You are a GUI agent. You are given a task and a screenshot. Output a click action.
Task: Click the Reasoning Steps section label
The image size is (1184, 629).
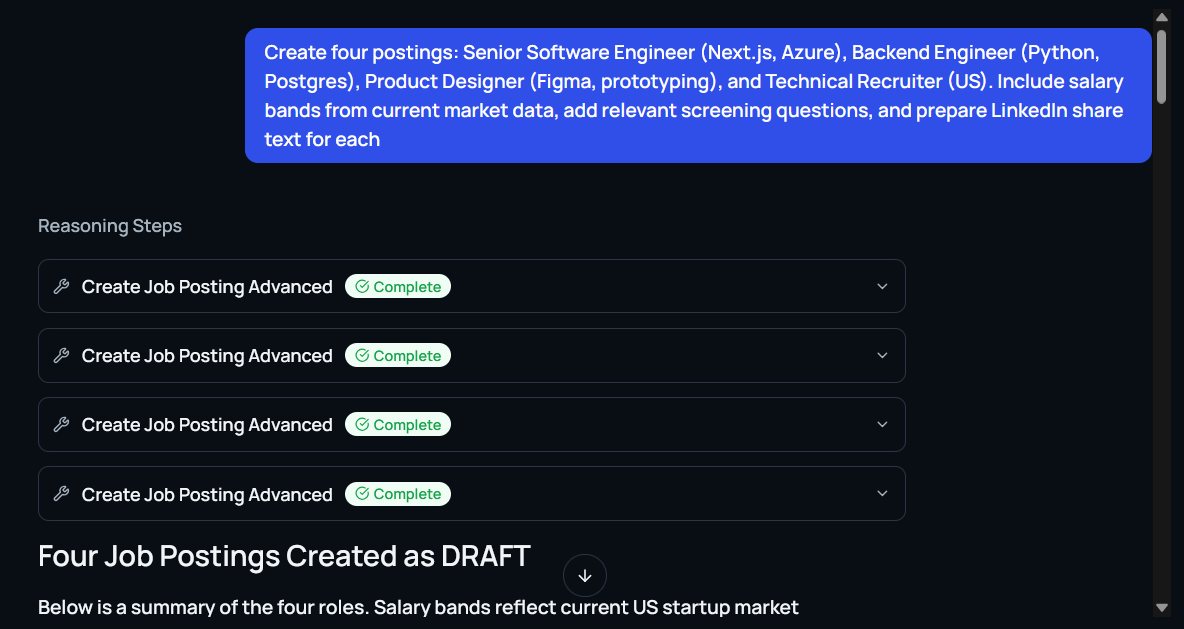pos(110,226)
